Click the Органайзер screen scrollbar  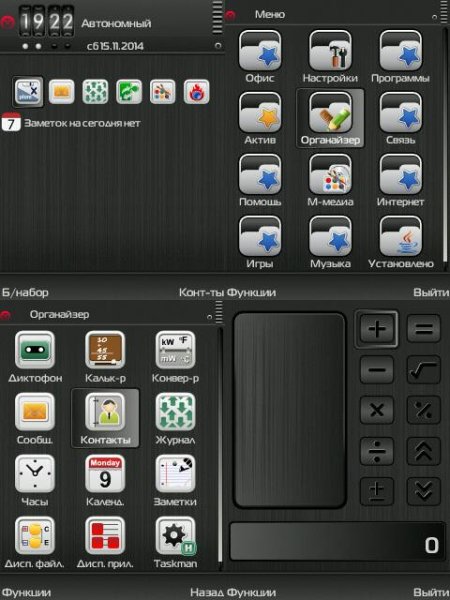(x=220, y=446)
